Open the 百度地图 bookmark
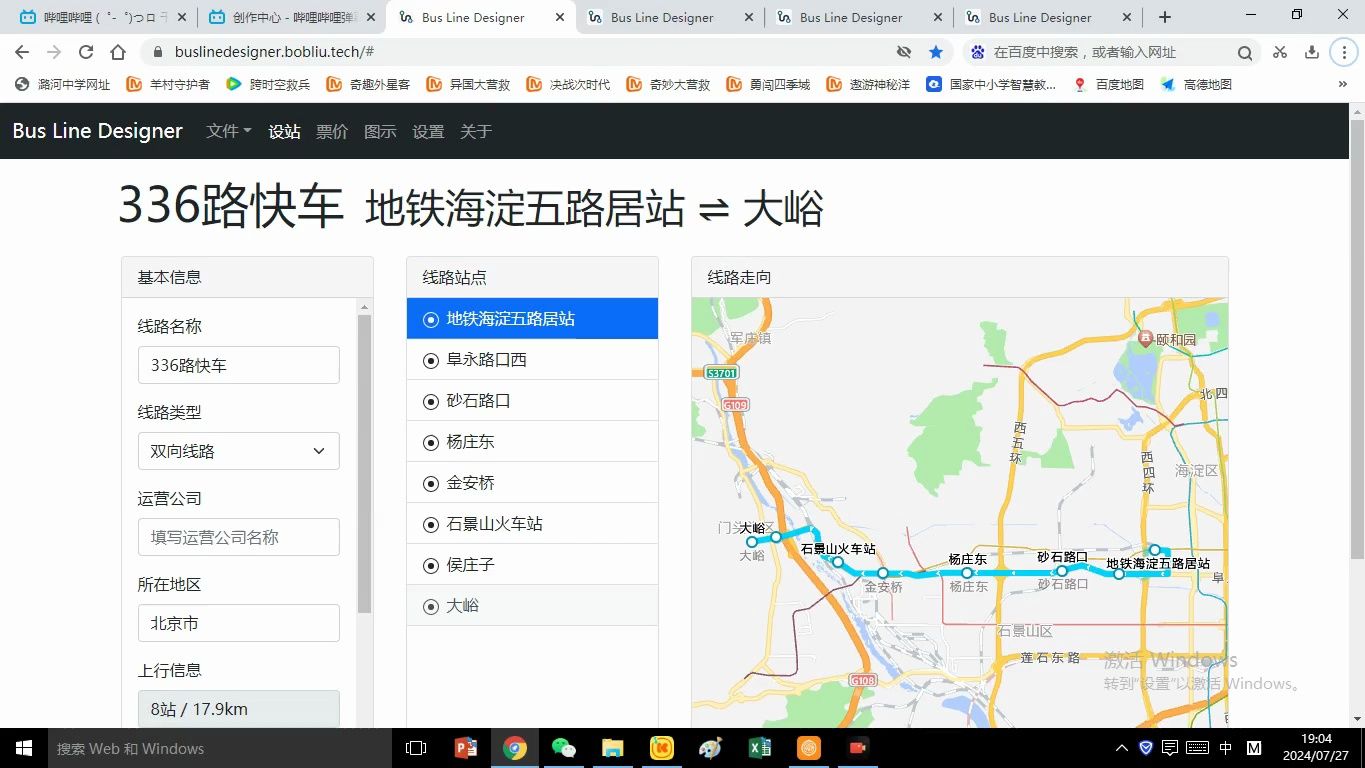The image size is (1365, 768). [x=1108, y=85]
